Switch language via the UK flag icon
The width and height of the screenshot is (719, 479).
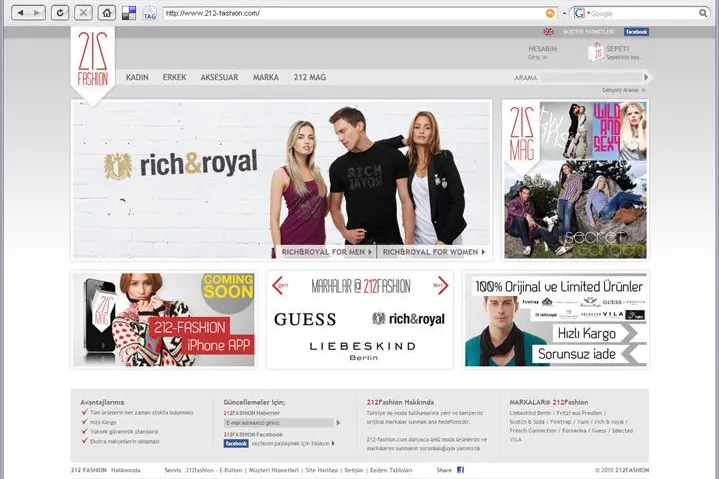[x=548, y=32]
